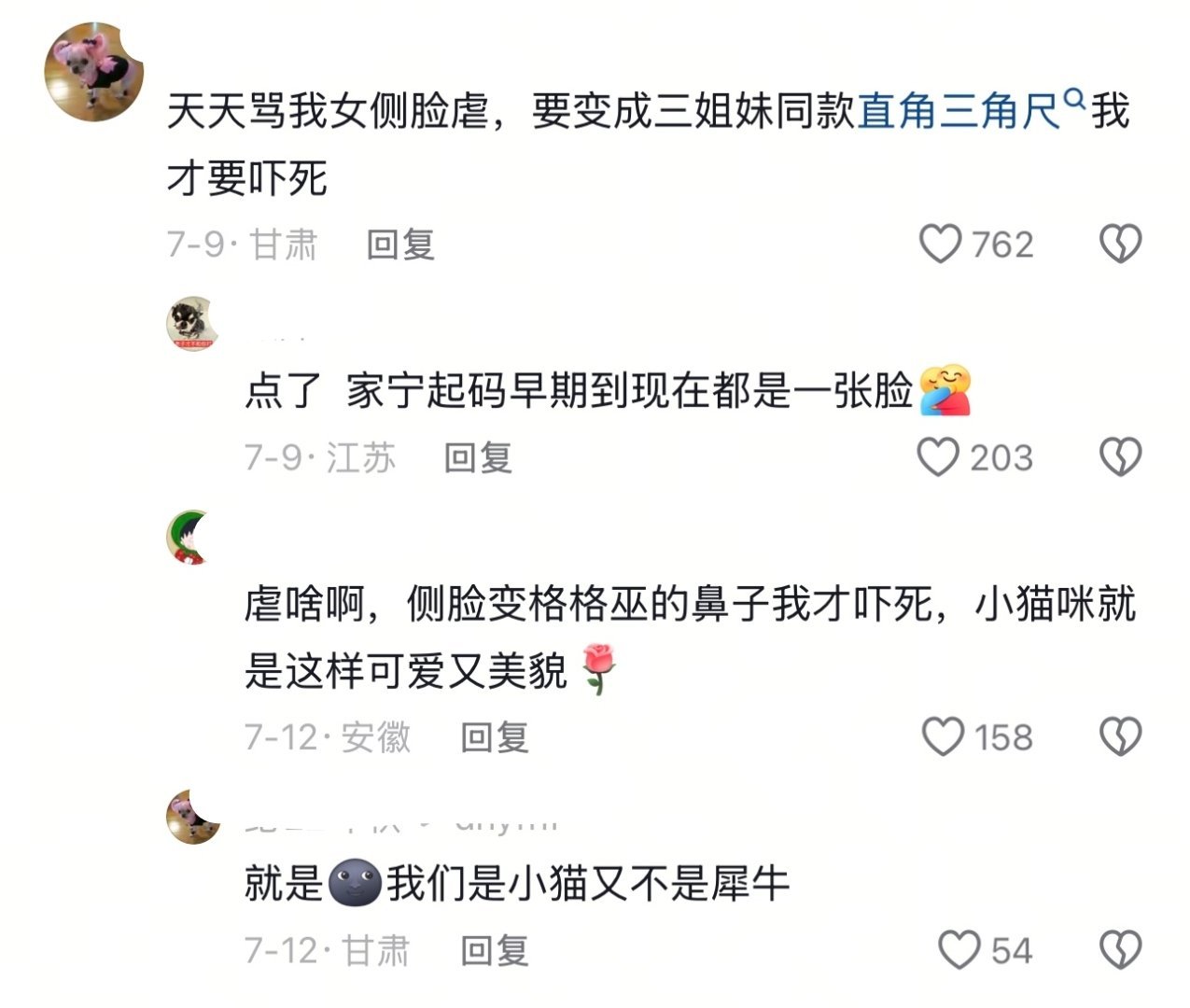Reply to the top comment dated 7-9 甘肃
Viewport: 1190px width, 1008px height.
400,245
